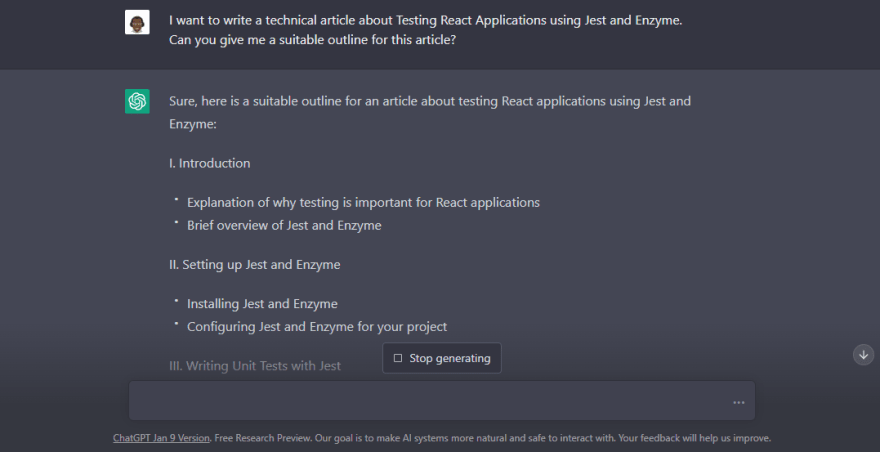The image size is (880, 452).
Task: Click 'II. Setting up Jest and Enzyme' heading
Action: tap(255, 264)
